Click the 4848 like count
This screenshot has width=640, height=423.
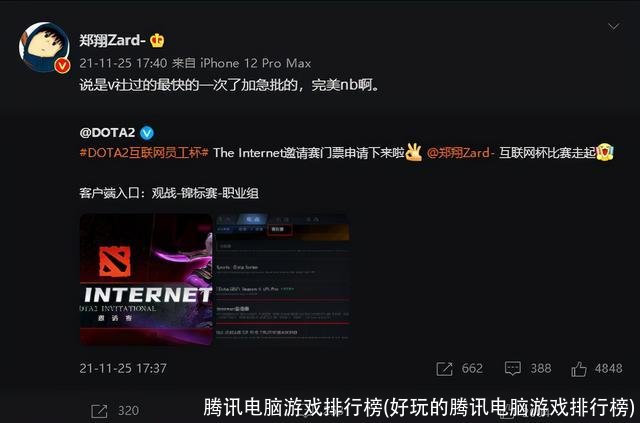click(x=608, y=368)
